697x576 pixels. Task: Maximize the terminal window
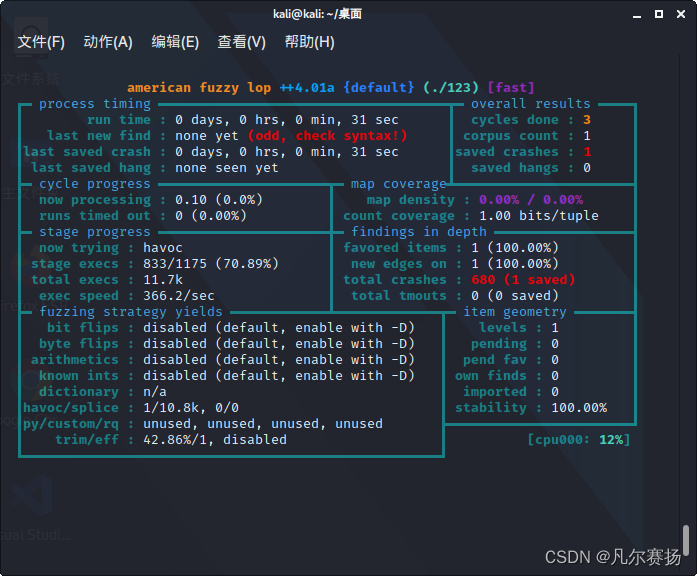[659, 14]
